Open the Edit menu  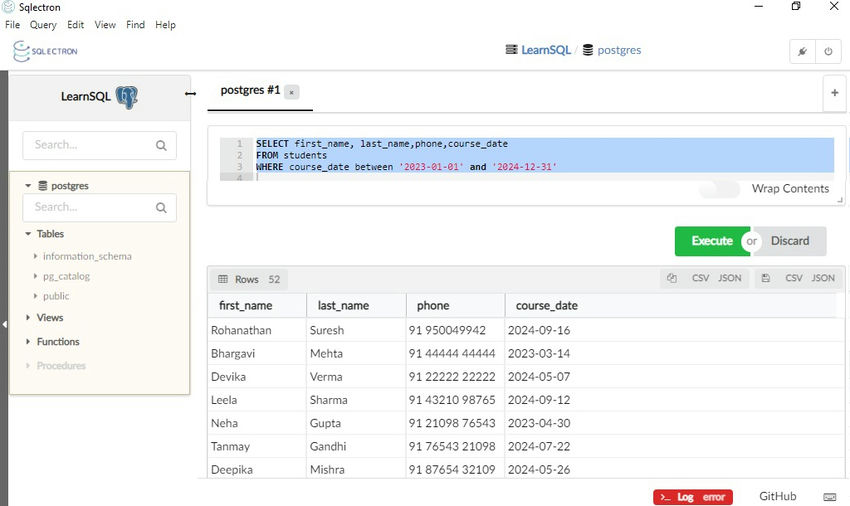click(75, 25)
